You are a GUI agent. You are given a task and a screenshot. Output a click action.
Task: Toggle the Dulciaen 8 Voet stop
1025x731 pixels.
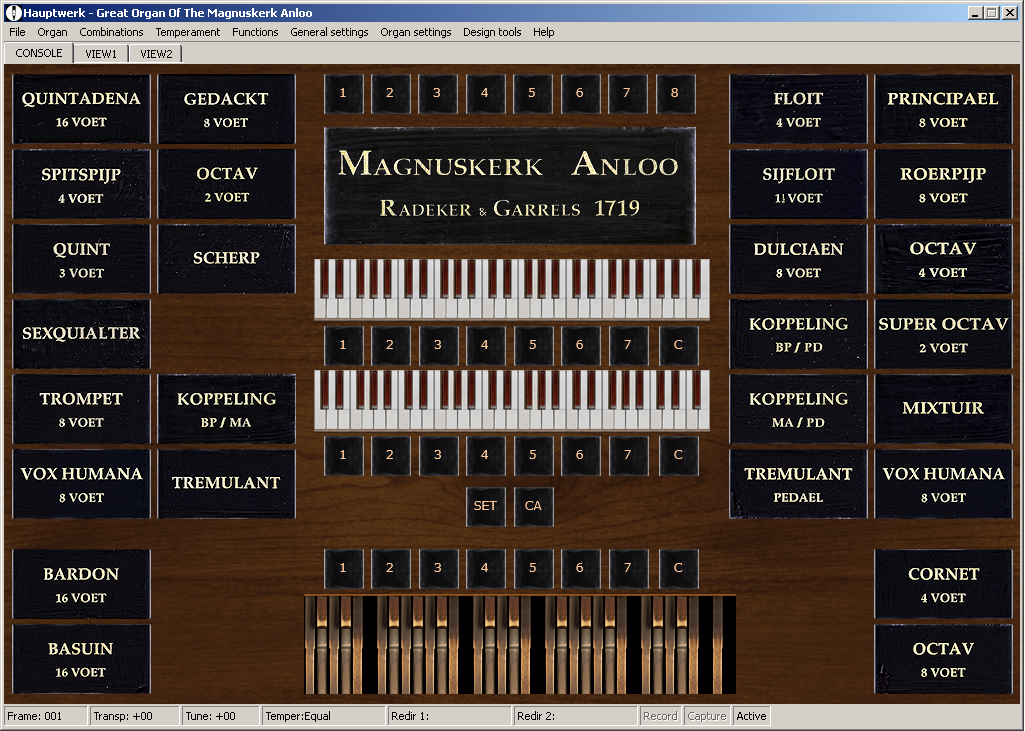[x=798, y=260]
